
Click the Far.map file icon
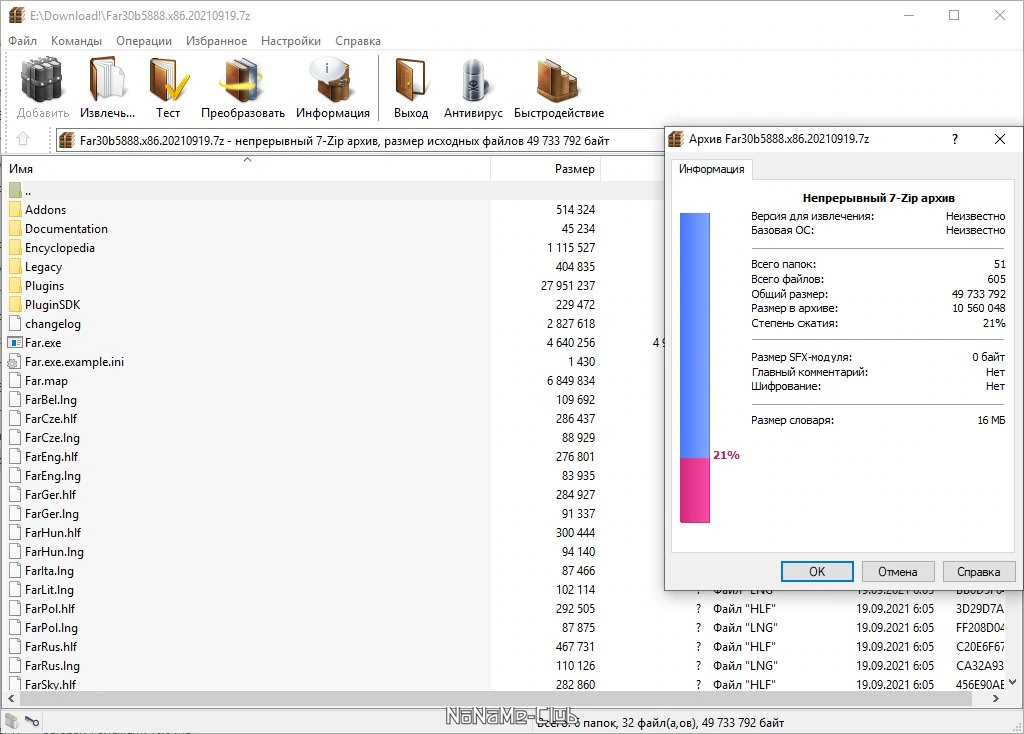tap(16, 381)
